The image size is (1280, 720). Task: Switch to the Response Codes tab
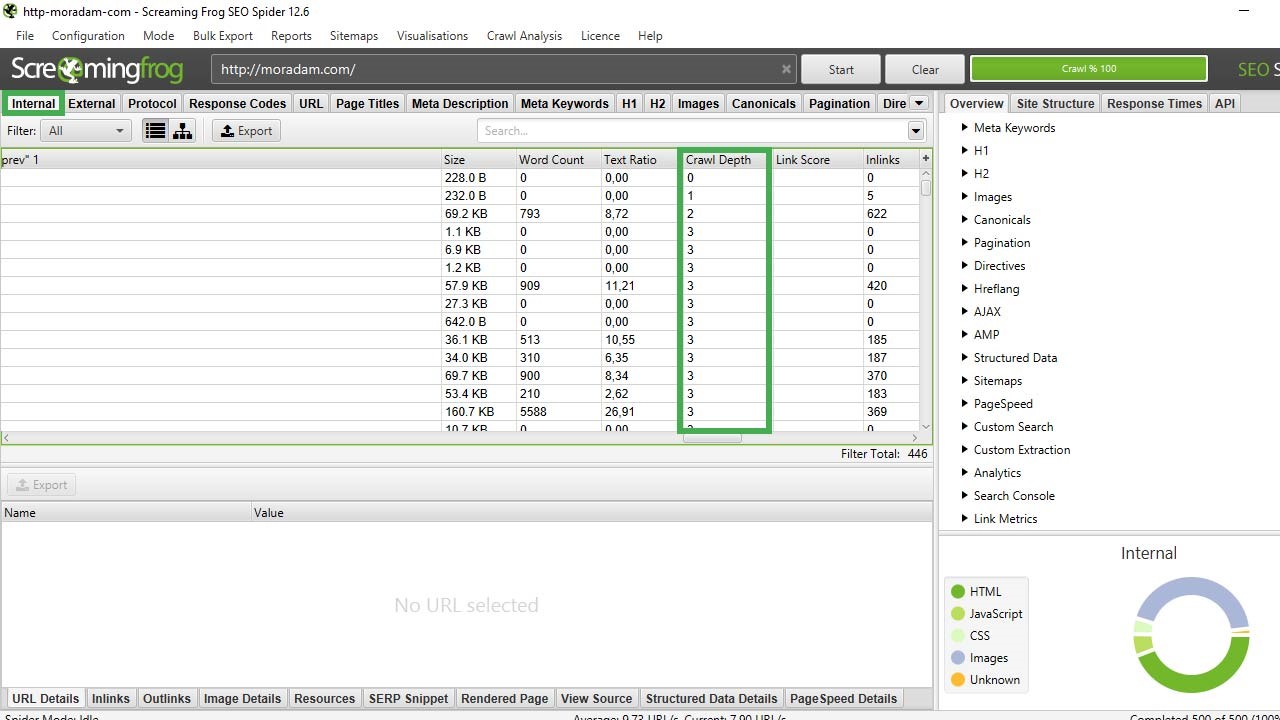coord(238,103)
